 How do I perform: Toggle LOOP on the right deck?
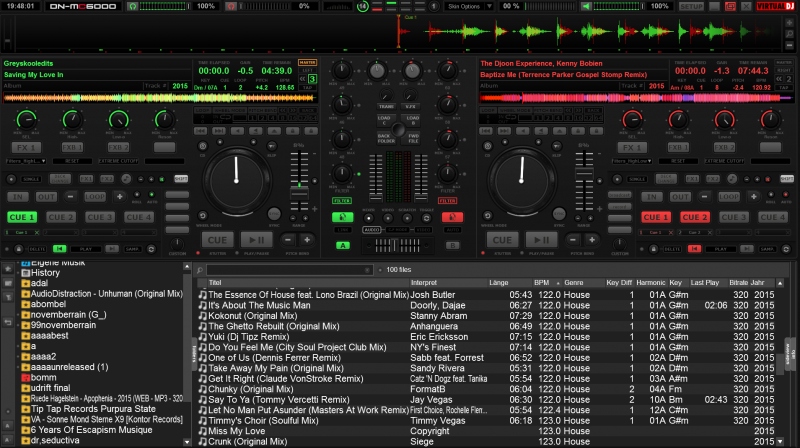pyautogui.click(x=729, y=197)
